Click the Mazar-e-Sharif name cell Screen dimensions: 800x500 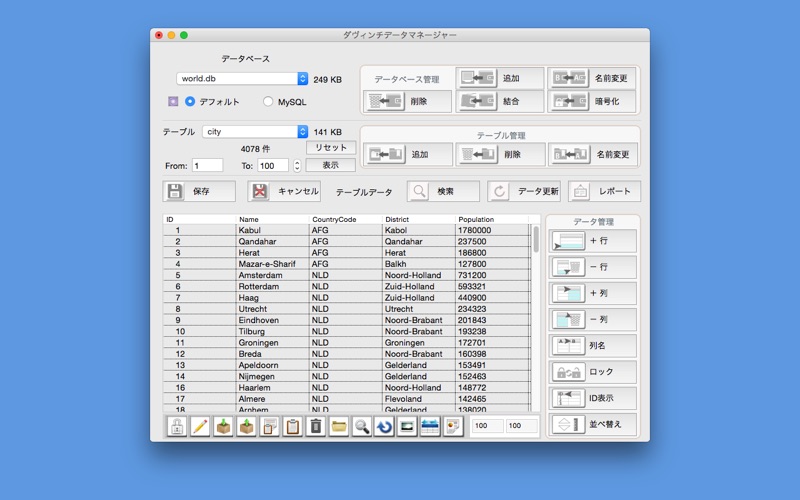(272, 264)
